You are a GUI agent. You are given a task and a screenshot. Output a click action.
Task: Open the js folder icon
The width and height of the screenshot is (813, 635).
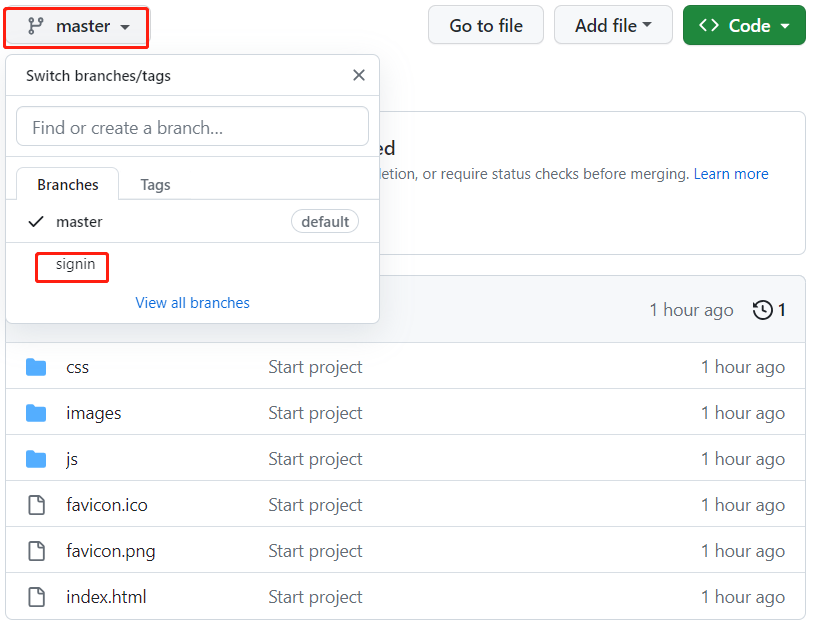(36, 459)
